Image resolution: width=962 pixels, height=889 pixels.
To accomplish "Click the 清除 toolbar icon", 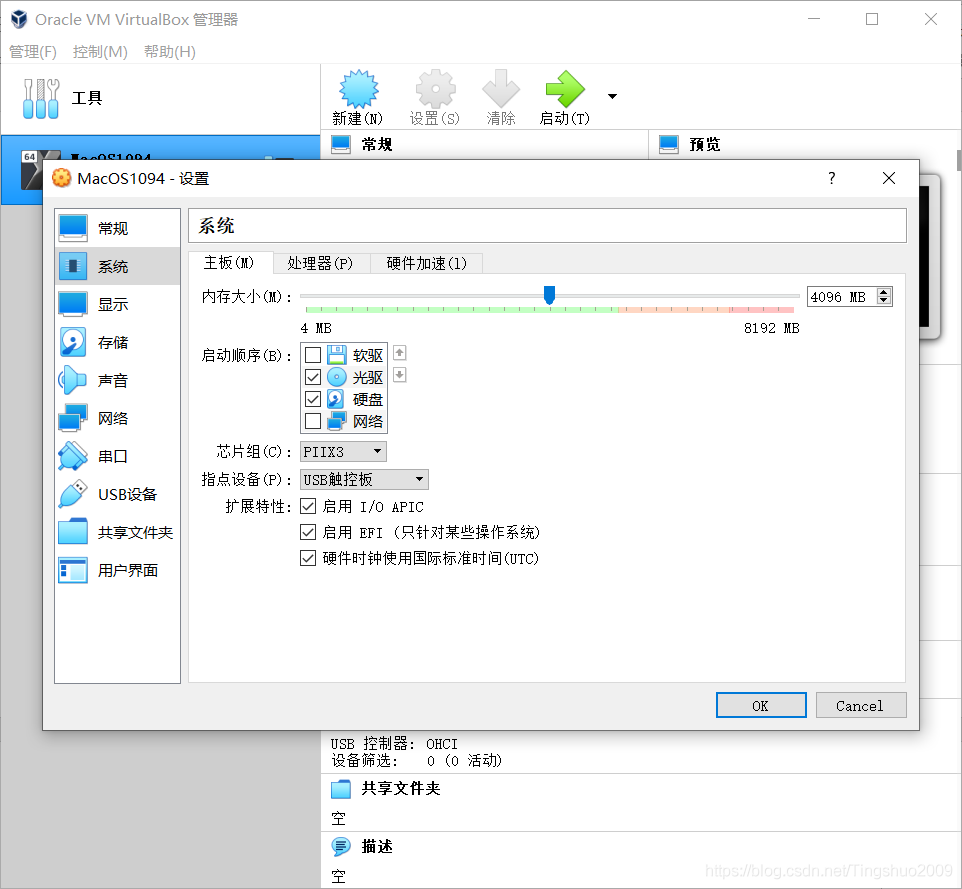I will (x=501, y=90).
